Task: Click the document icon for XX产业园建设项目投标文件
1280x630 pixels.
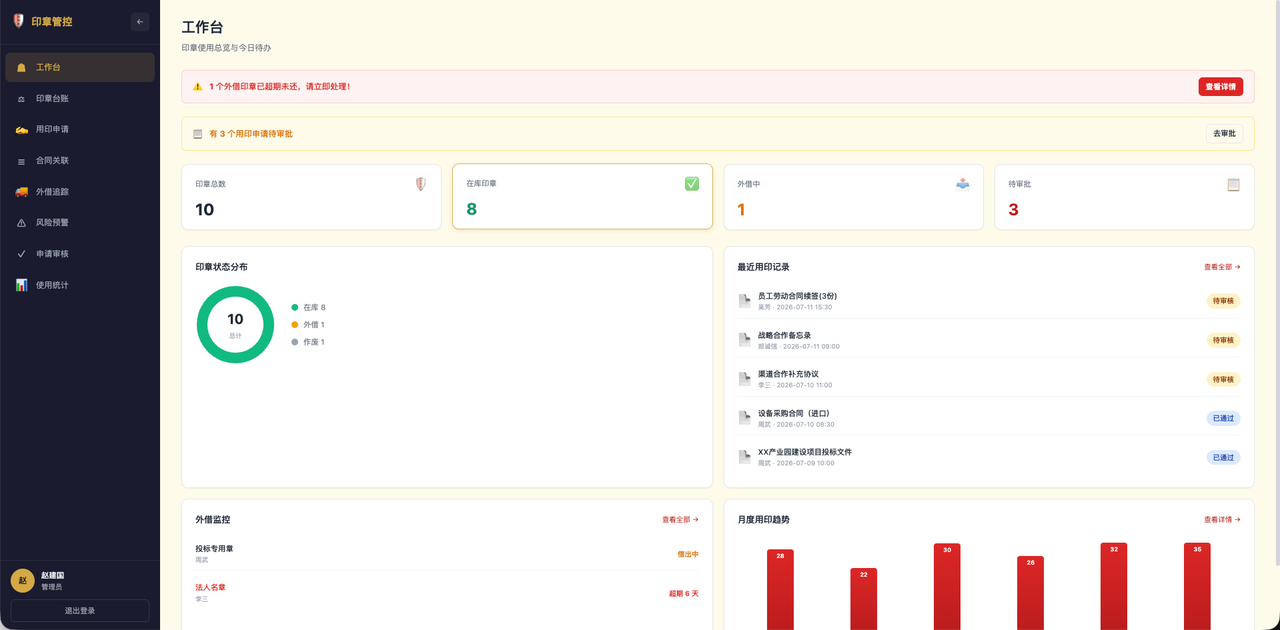Action: click(x=744, y=457)
